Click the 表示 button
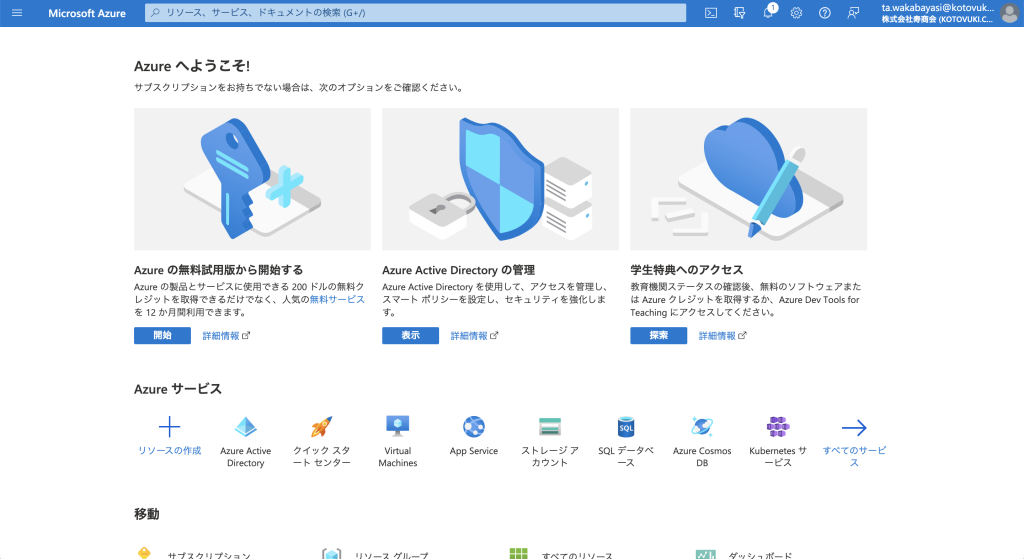The width and height of the screenshot is (1024, 559). (x=410, y=336)
